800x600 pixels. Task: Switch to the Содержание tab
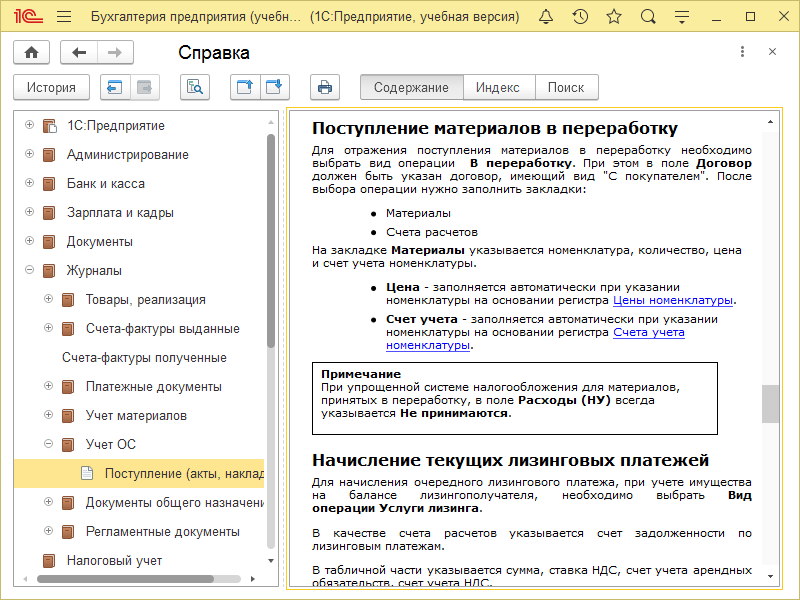(411, 87)
